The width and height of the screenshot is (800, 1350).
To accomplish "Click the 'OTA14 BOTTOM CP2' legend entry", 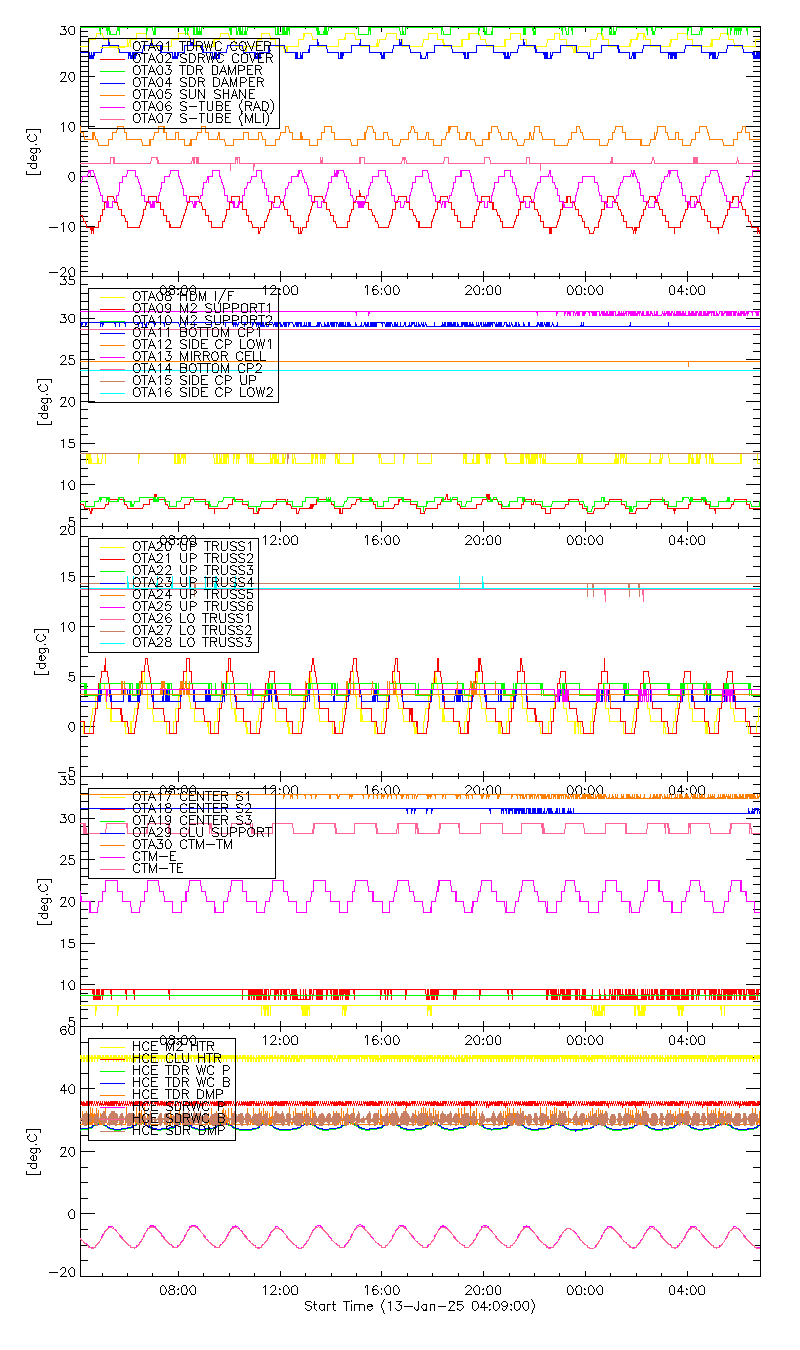I will click(x=197, y=367).
